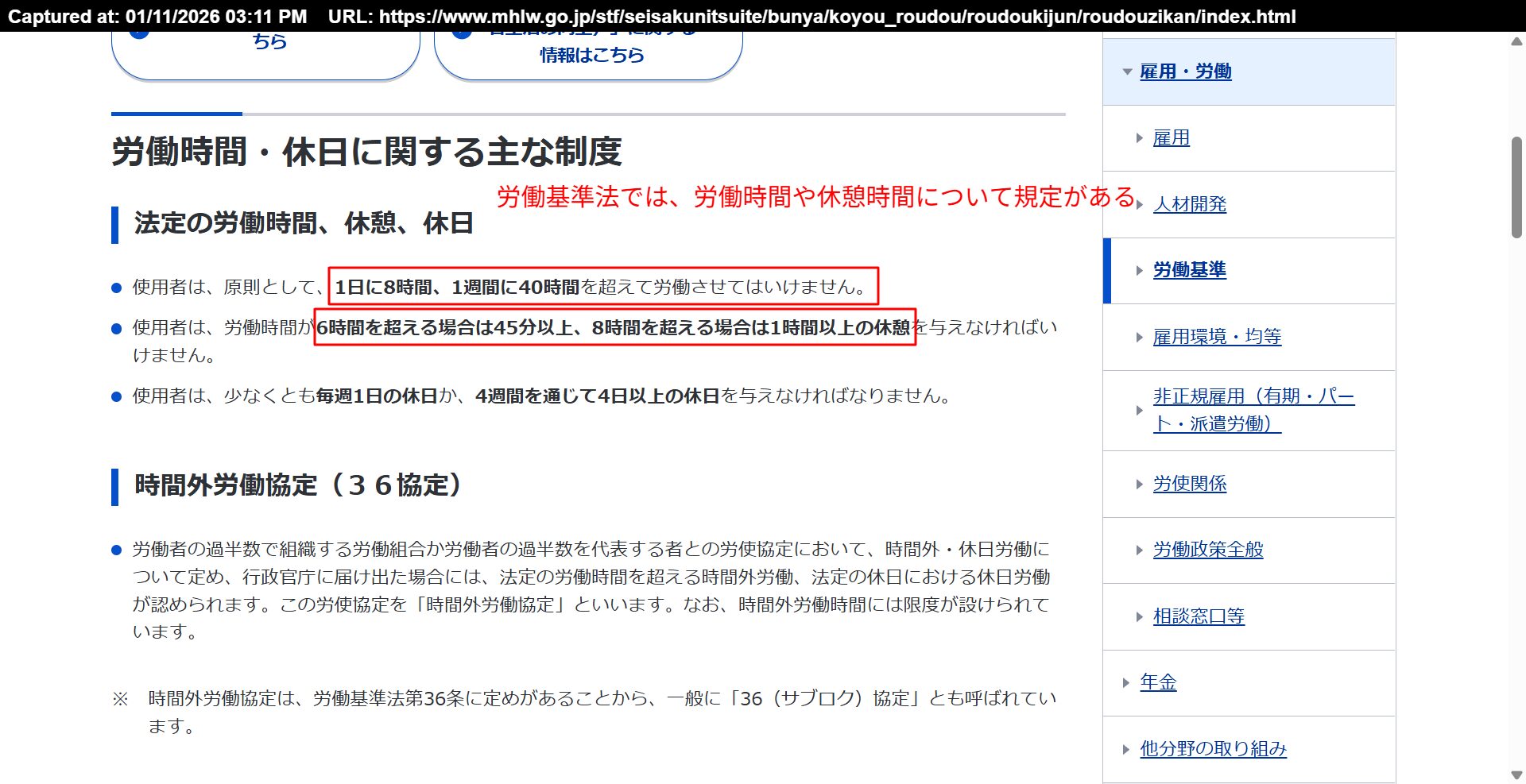Expand the arrow beside 労働政策全般

(x=1140, y=550)
